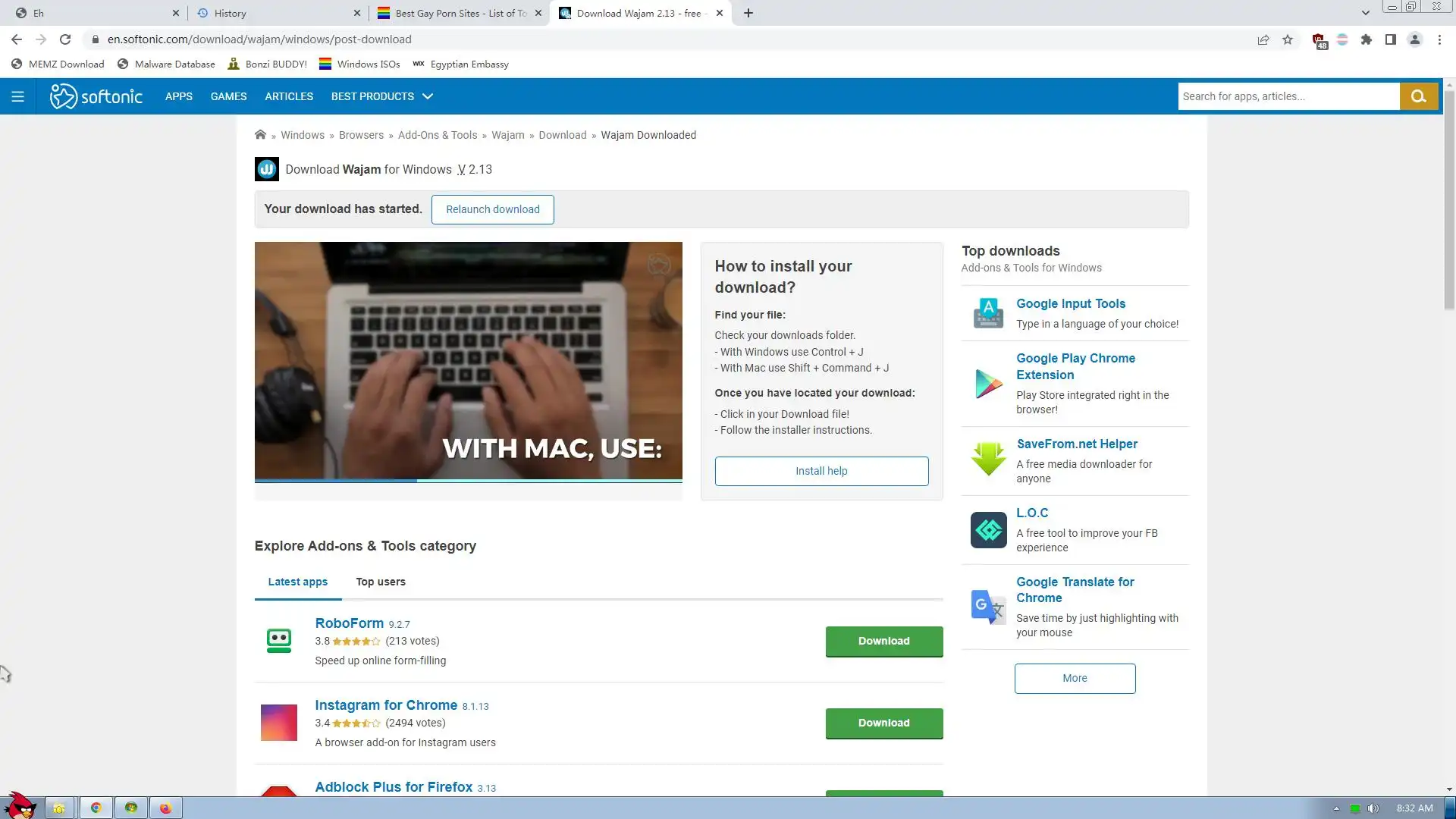This screenshot has width=1456, height=819.
Task: Toggle the Chrome side panel
Action: pos(1390,39)
